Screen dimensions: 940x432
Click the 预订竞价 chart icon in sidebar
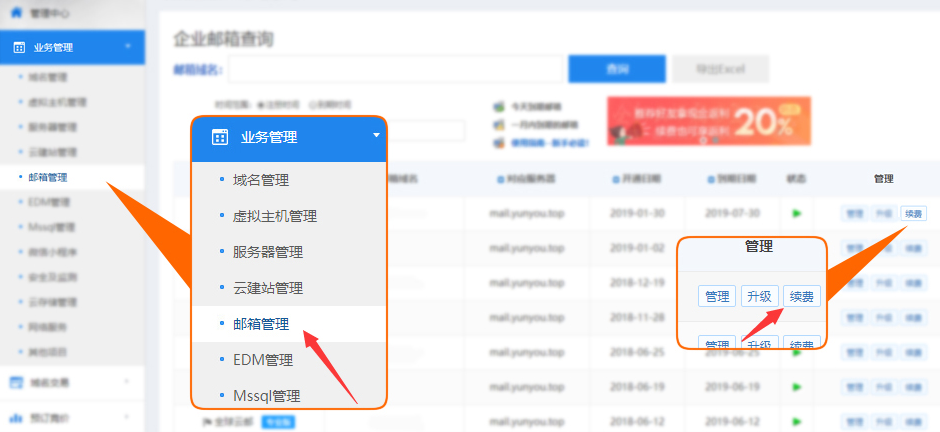pos(16,417)
